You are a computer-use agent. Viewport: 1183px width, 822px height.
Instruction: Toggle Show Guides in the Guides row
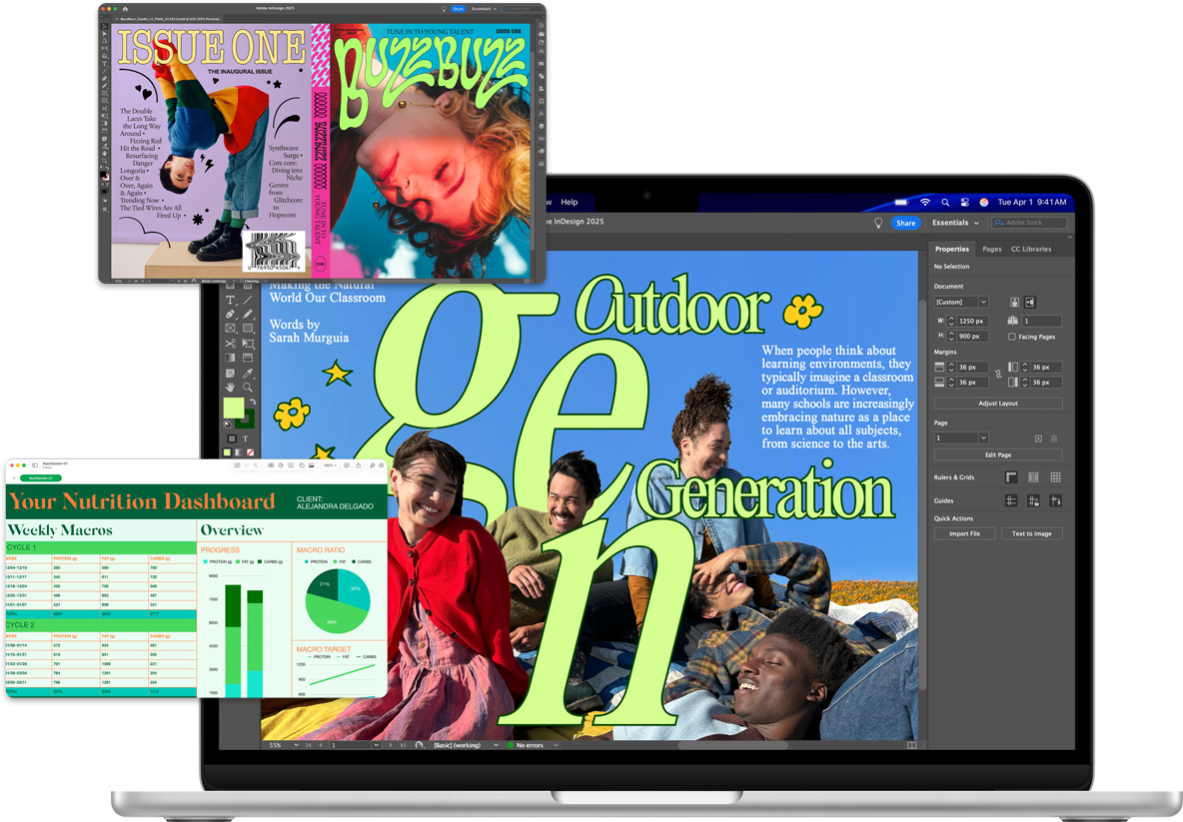point(1011,501)
